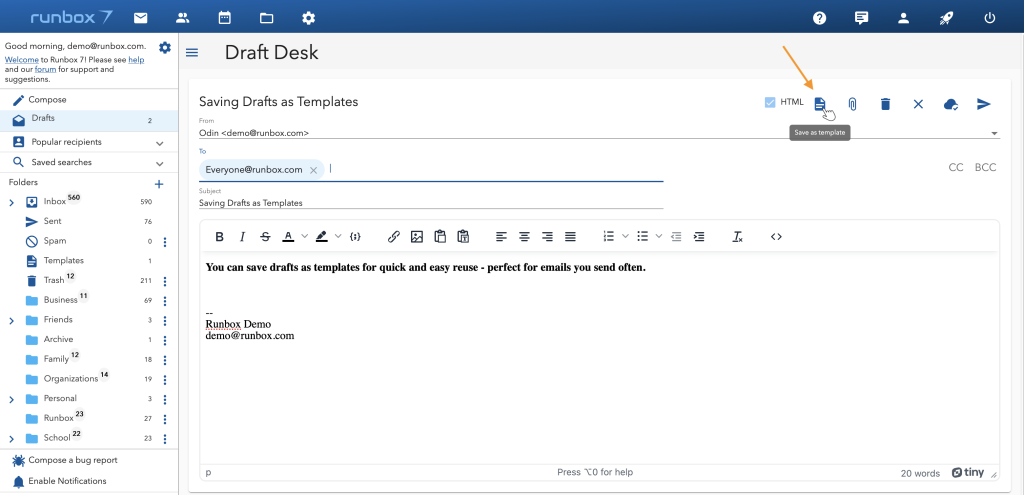Click the power logout icon

[990, 18]
